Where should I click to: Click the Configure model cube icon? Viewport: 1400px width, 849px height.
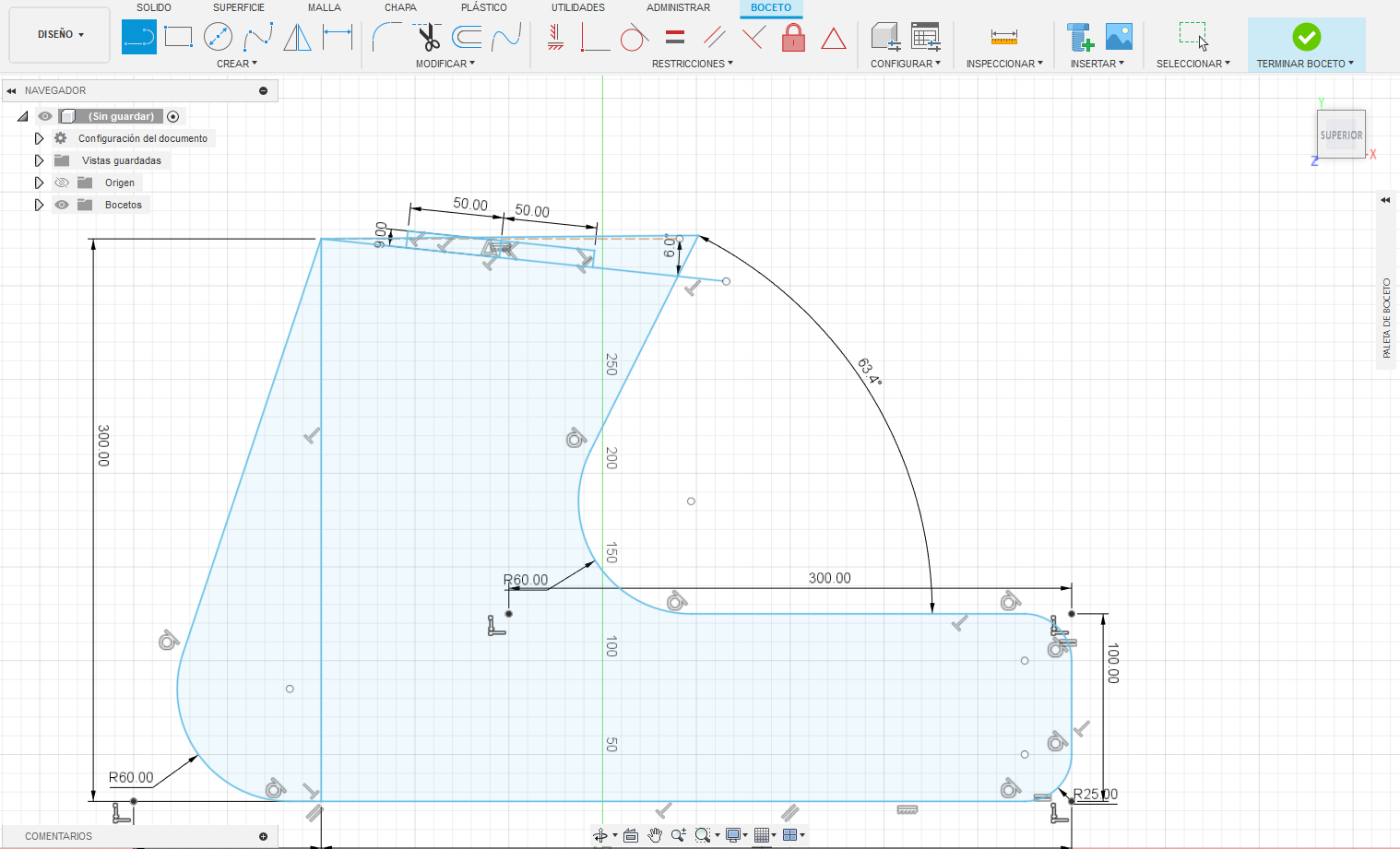tap(885, 37)
